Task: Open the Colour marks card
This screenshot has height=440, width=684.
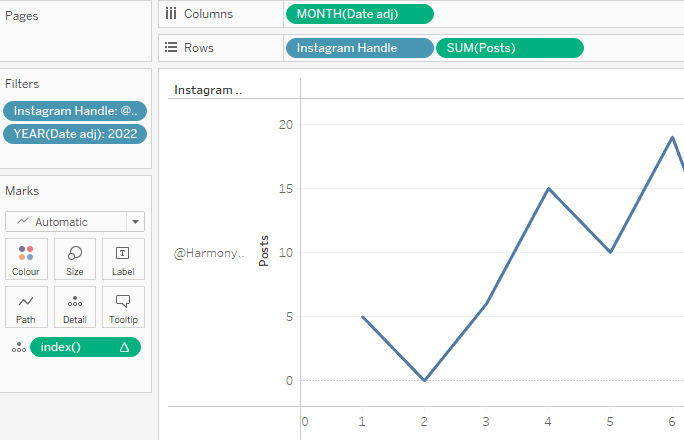Action: (26, 259)
